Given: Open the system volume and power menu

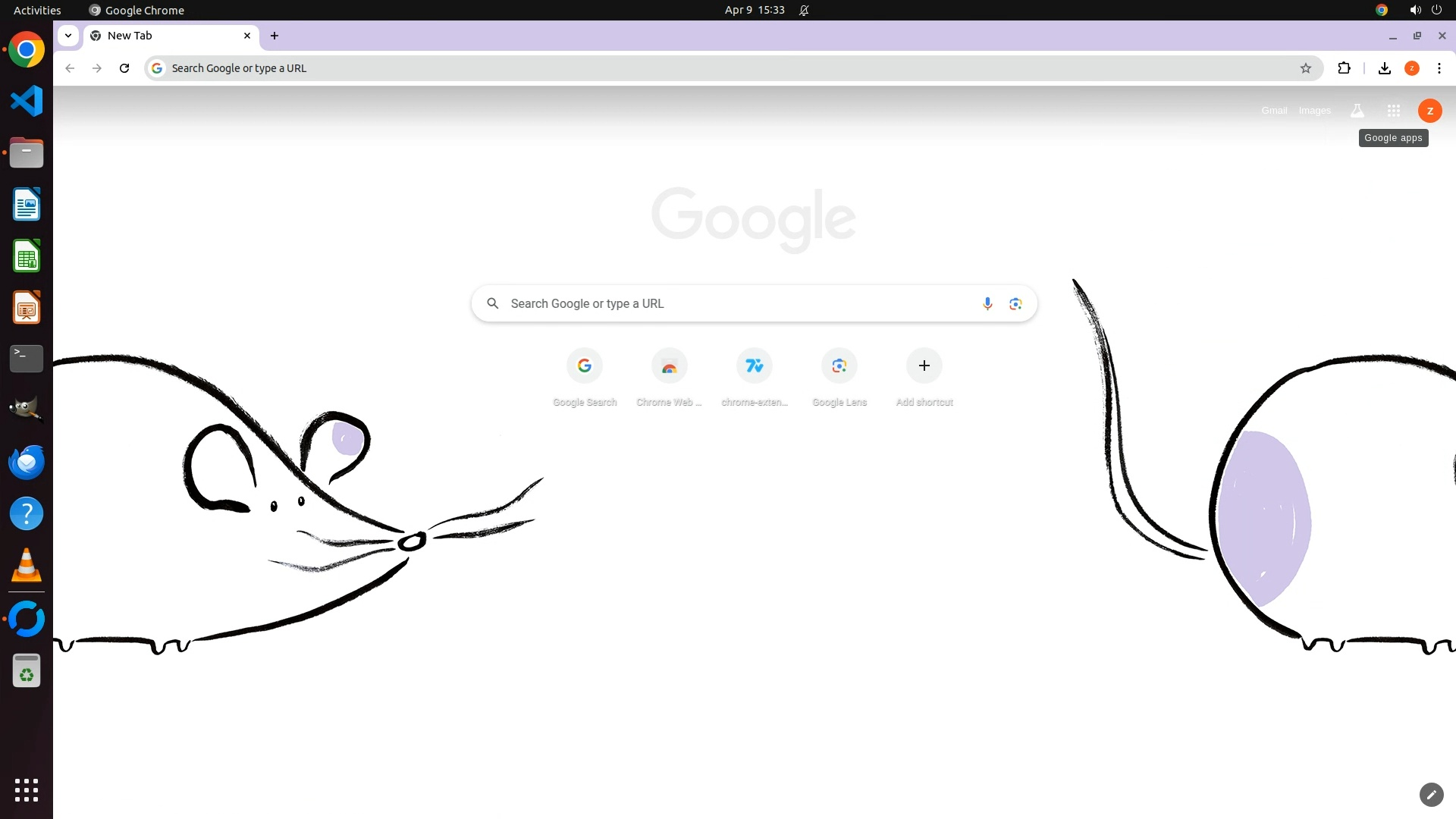Looking at the screenshot, I should click(1425, 10).
